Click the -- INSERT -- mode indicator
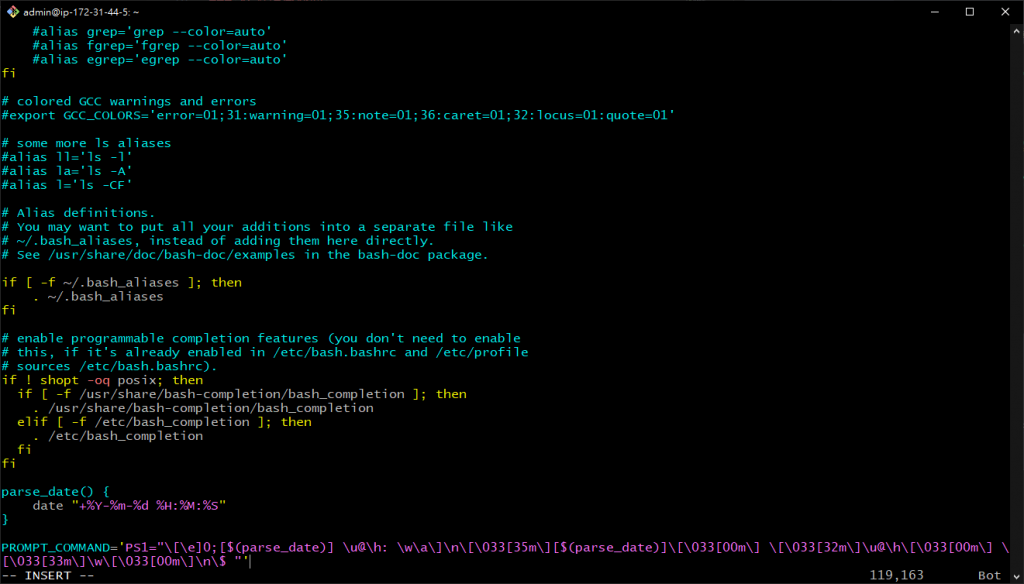This screenshot has width=1024, height=584. point(48,576)
